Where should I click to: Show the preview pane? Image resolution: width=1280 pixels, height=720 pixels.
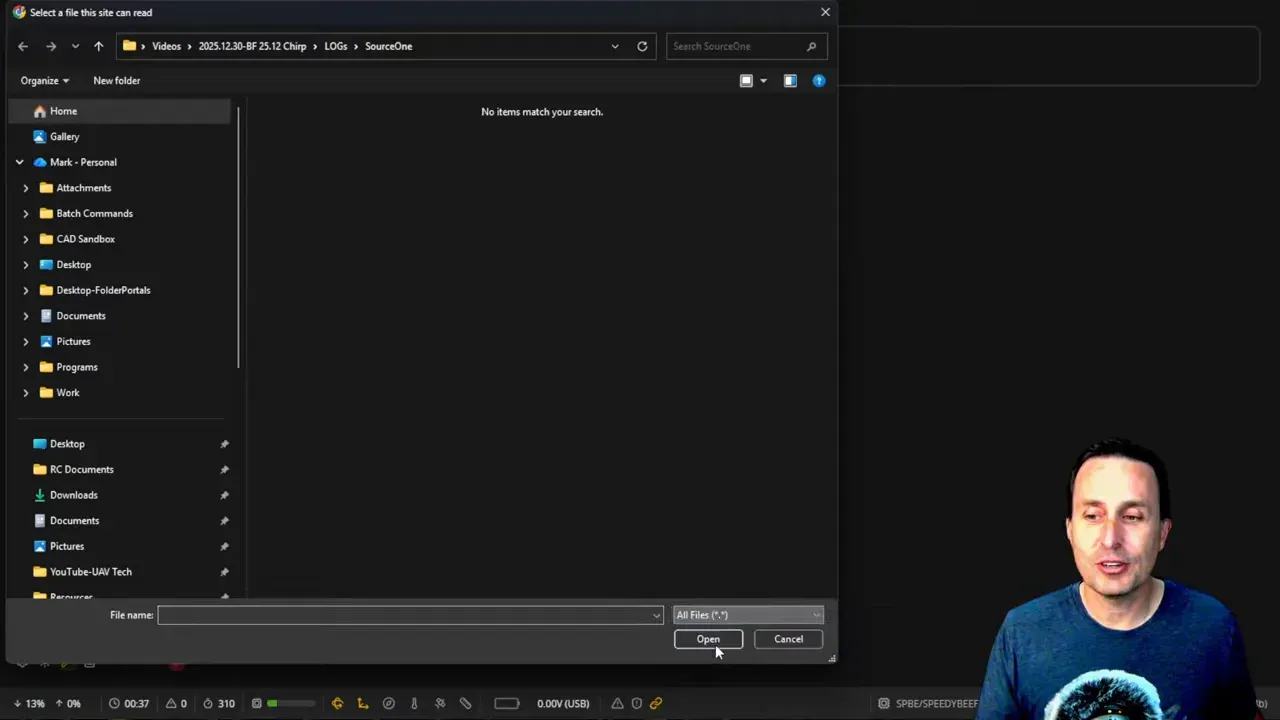(790, 80)
